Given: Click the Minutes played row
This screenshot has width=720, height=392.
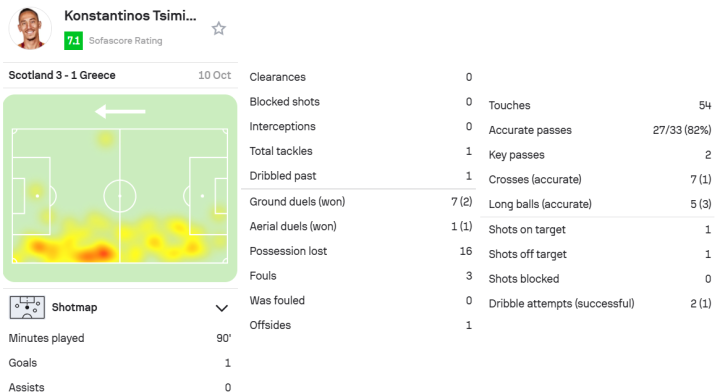Looking at the screenshot, I should tap(120, 338).
